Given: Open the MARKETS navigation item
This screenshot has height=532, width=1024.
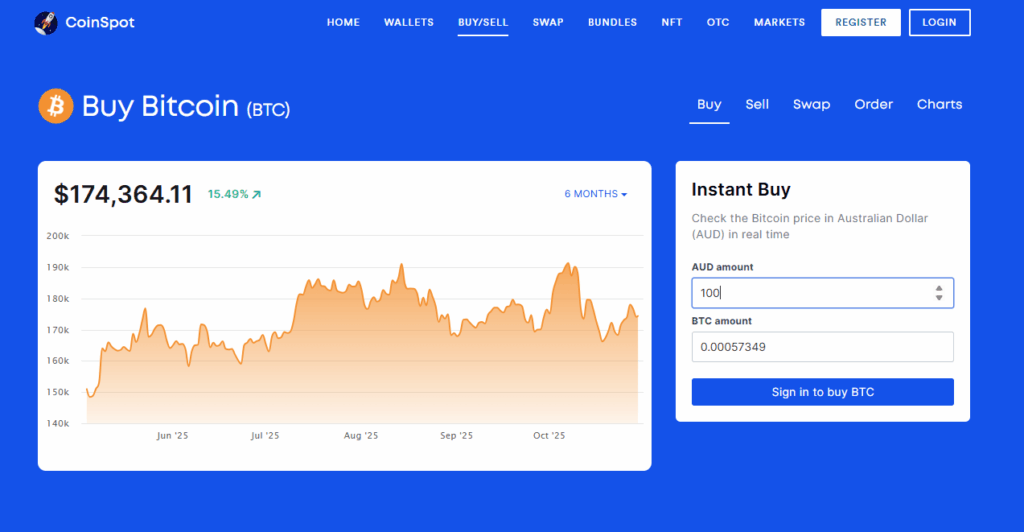Looking at the screenshot, I should point(779,22).
